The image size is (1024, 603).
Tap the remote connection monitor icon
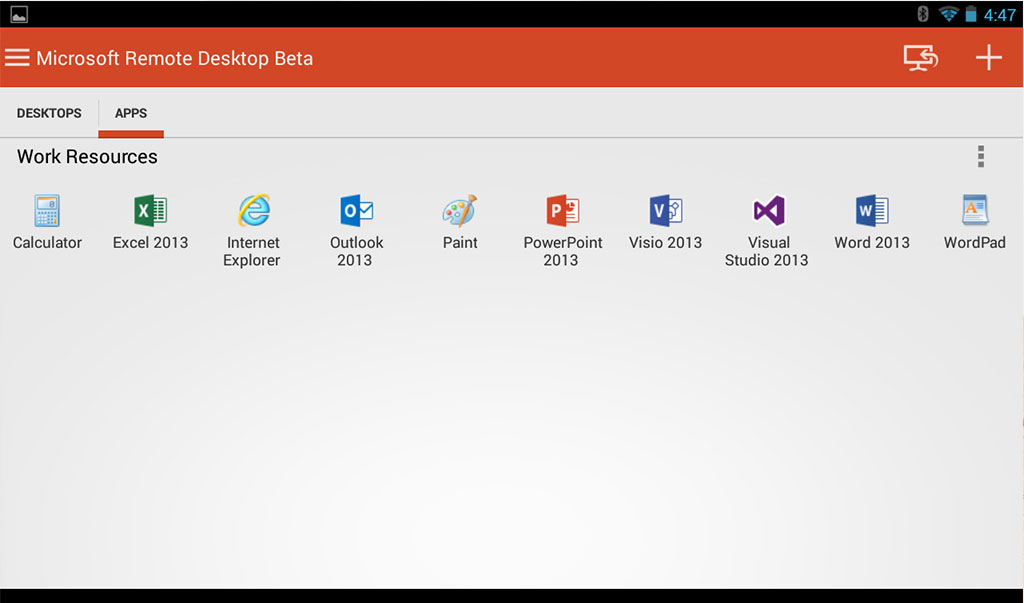[920, 58]
